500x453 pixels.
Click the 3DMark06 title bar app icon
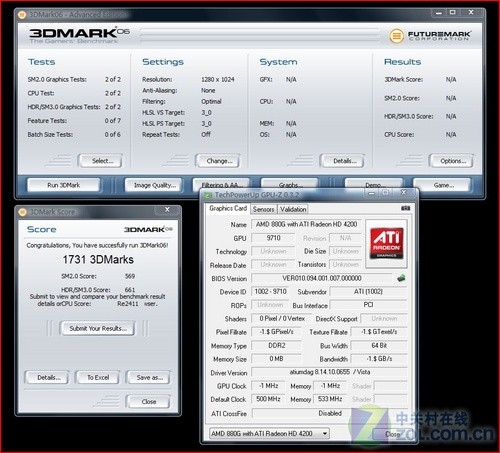click(x=22, y=15)
